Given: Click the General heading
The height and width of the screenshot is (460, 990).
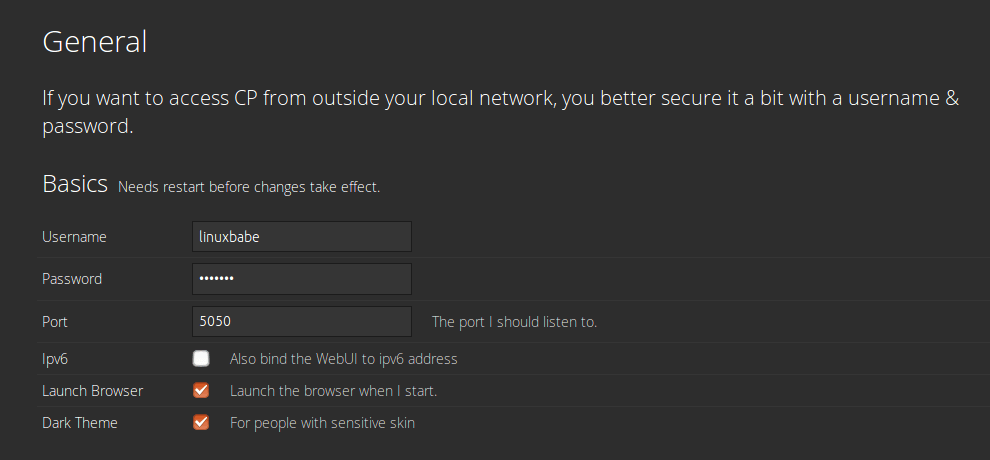Looking at the screenshot, I should 94,42.
